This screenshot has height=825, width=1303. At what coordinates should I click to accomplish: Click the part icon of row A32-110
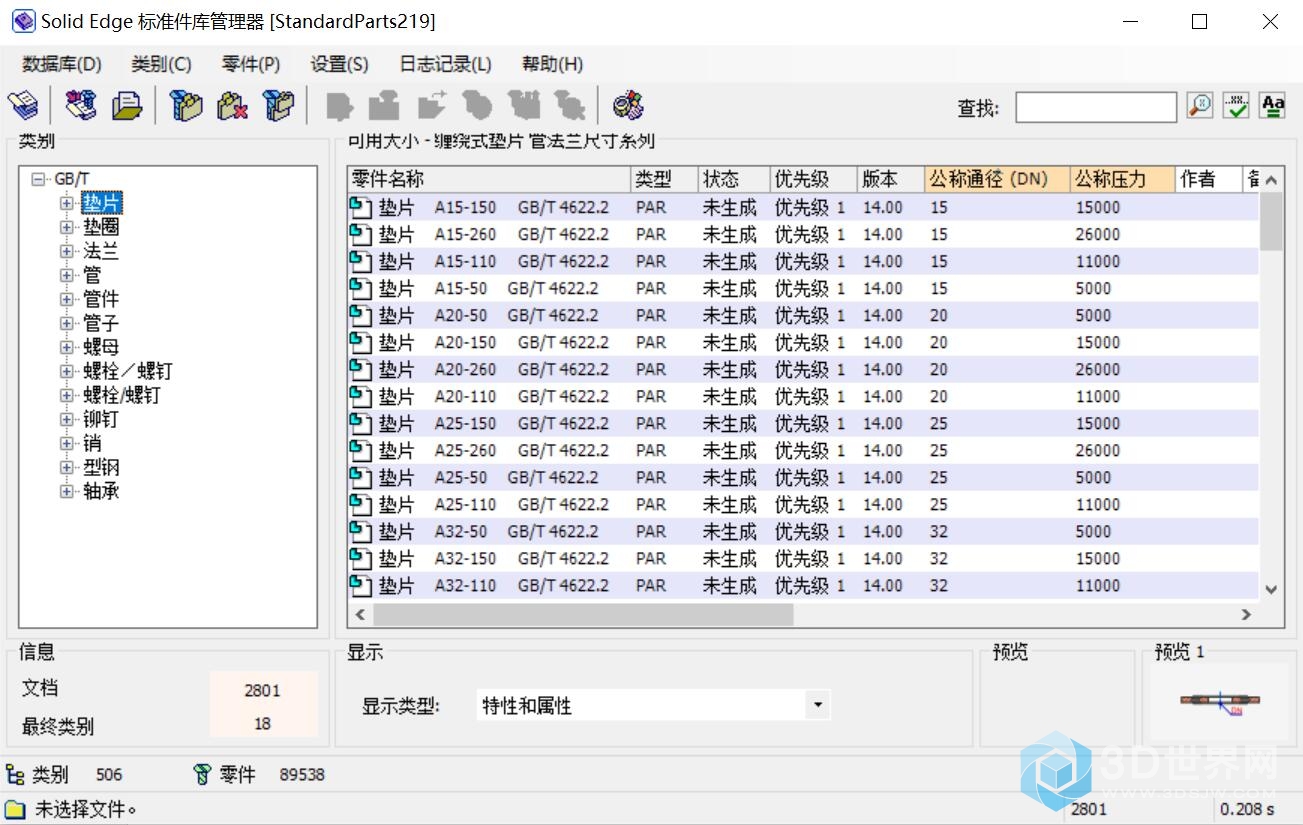[360, 585]
